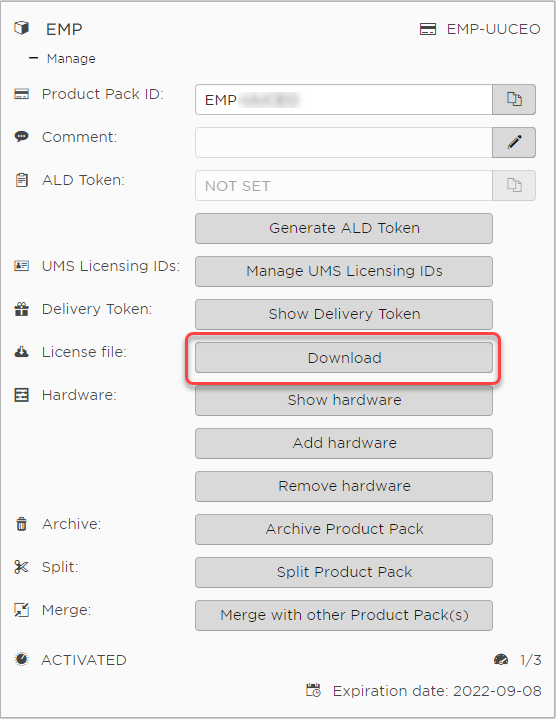The height and width of the screenshot is (719, 556).
Task: Click the ACTIVATED status icon
Action: (21, 659)
